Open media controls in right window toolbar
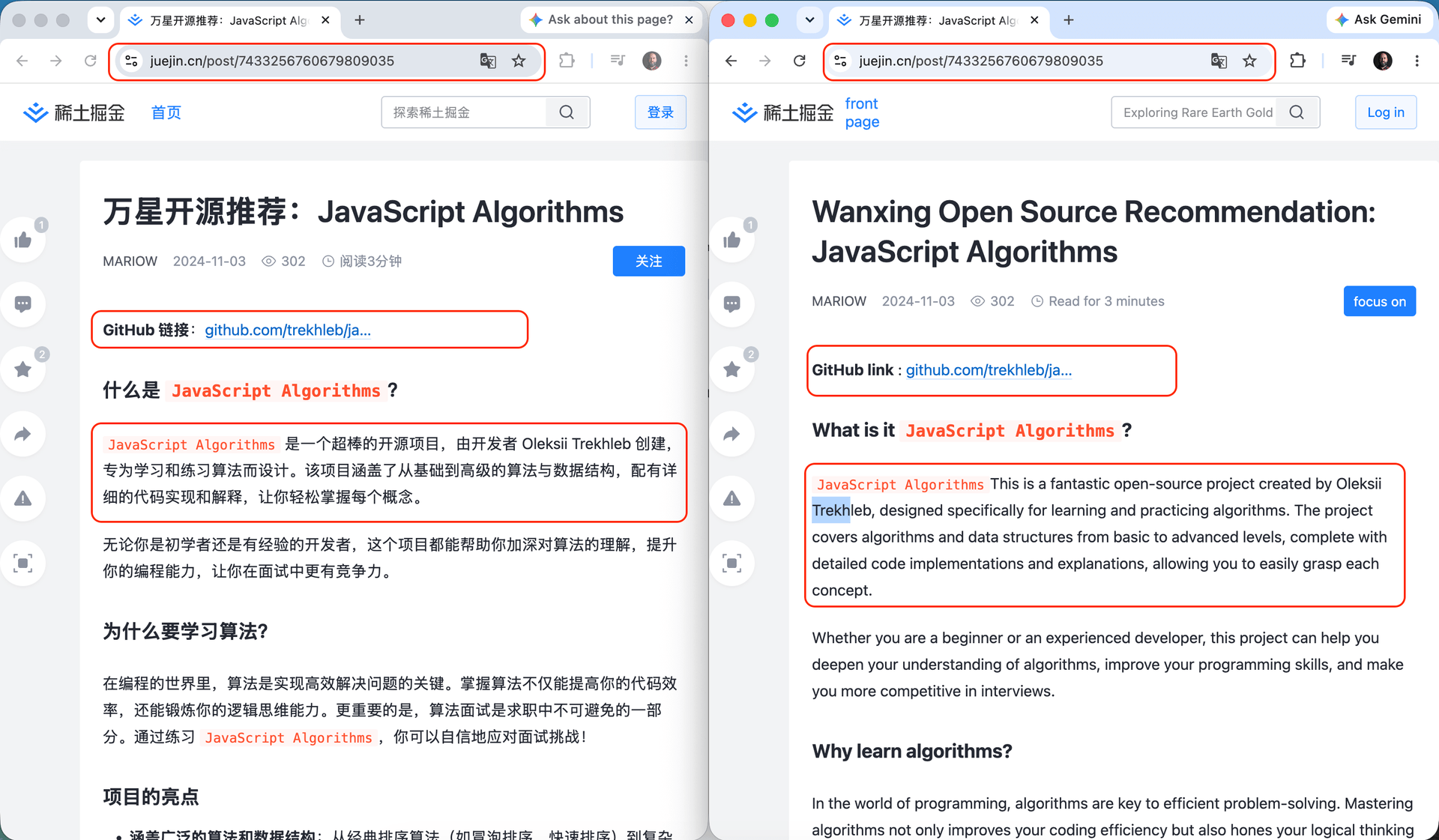The height and width of the screenshot is (840, 1439). coord(1348,61)
